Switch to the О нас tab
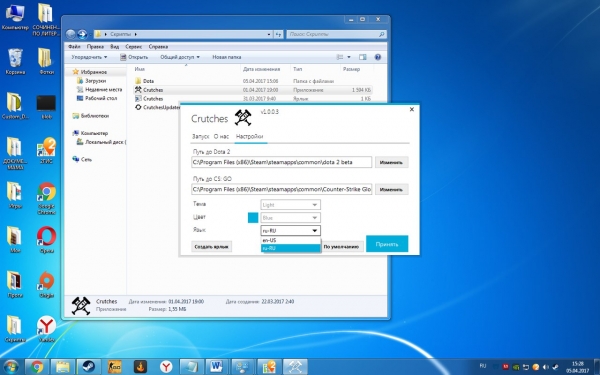Screen dimensions: 600x375 click(x=221, y=136)
